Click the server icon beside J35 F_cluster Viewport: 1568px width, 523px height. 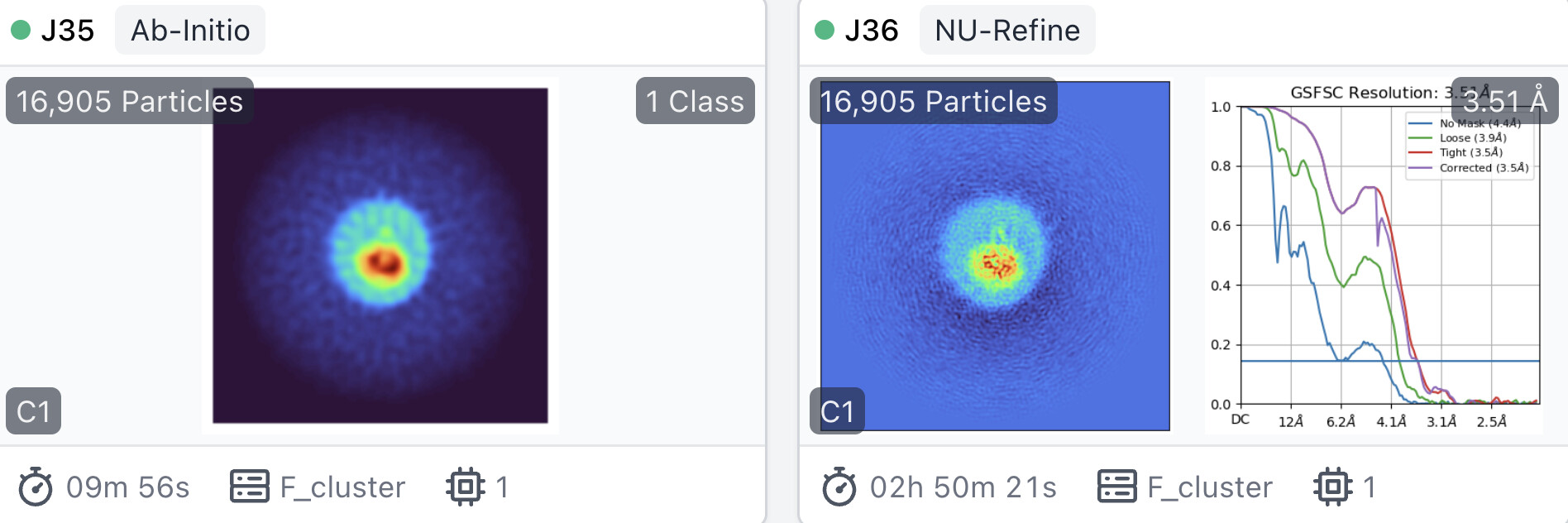249,487
